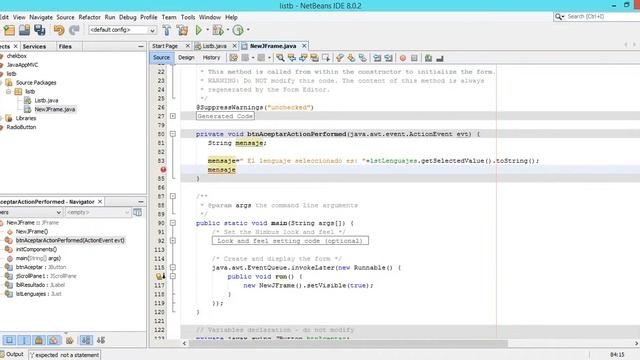Open the Navigate menu
Screen dimensions: 640x360
(x=41, y=17)
